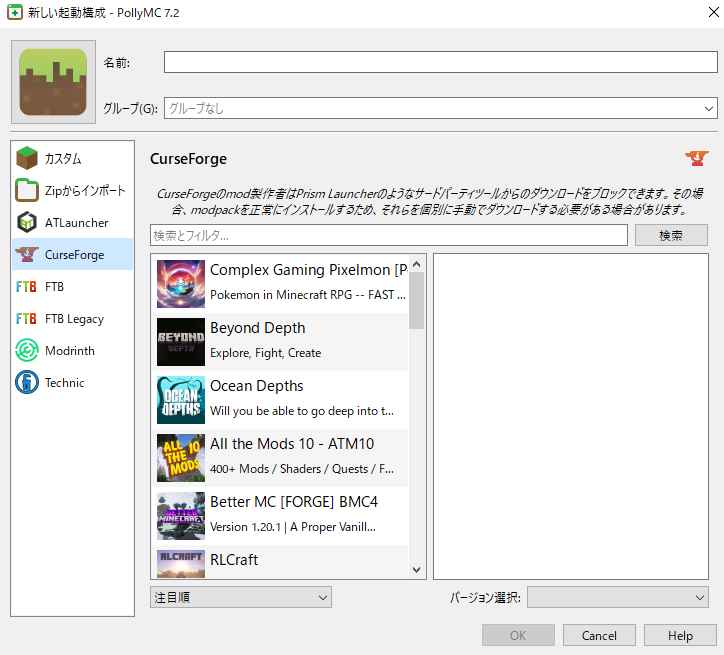724x655 pixels.
Task: Click the 検索 search button
Action: click(x=671, y=235)
